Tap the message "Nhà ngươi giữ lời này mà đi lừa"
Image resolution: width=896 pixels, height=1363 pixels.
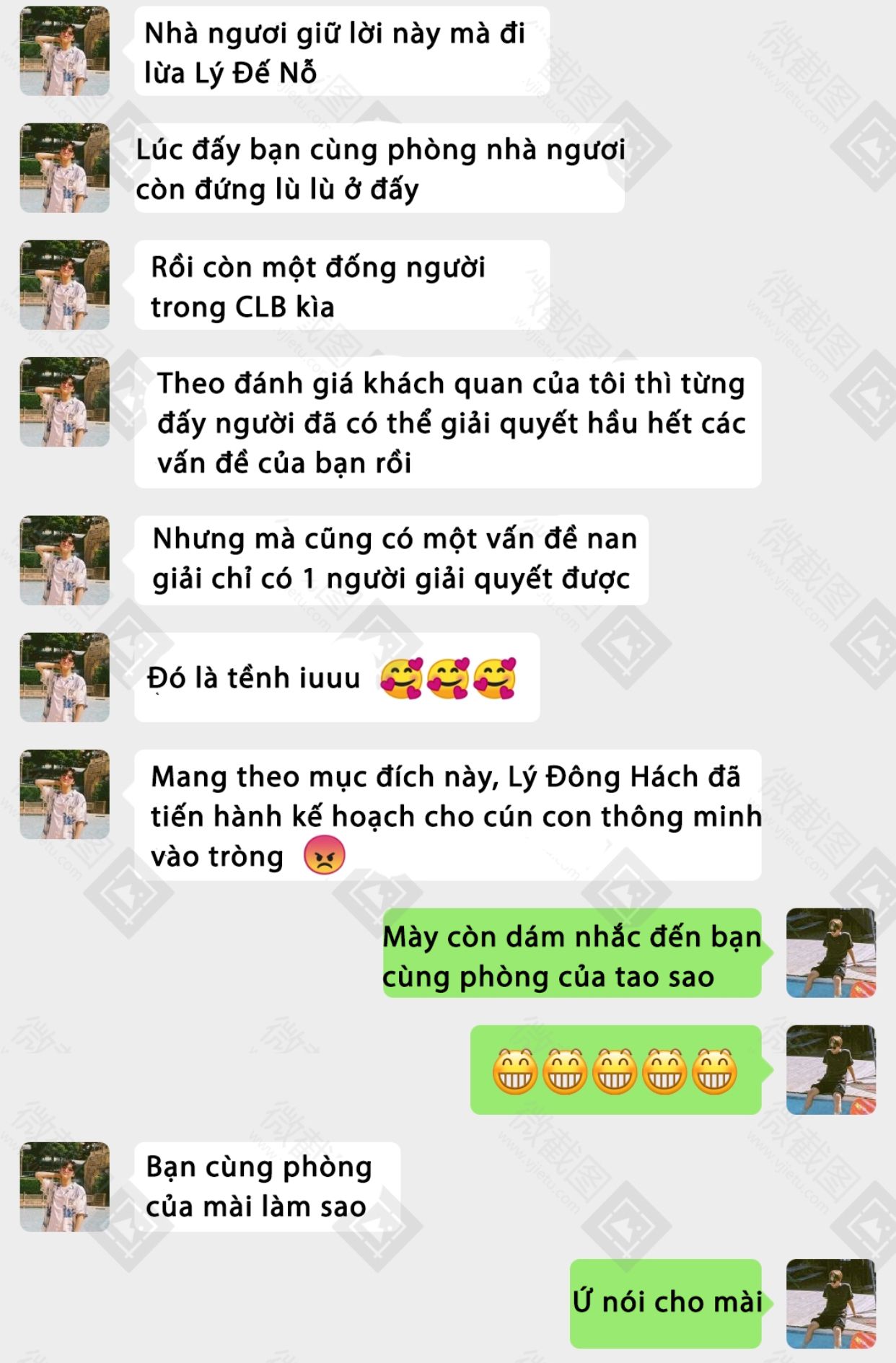(x=342, y=51)
